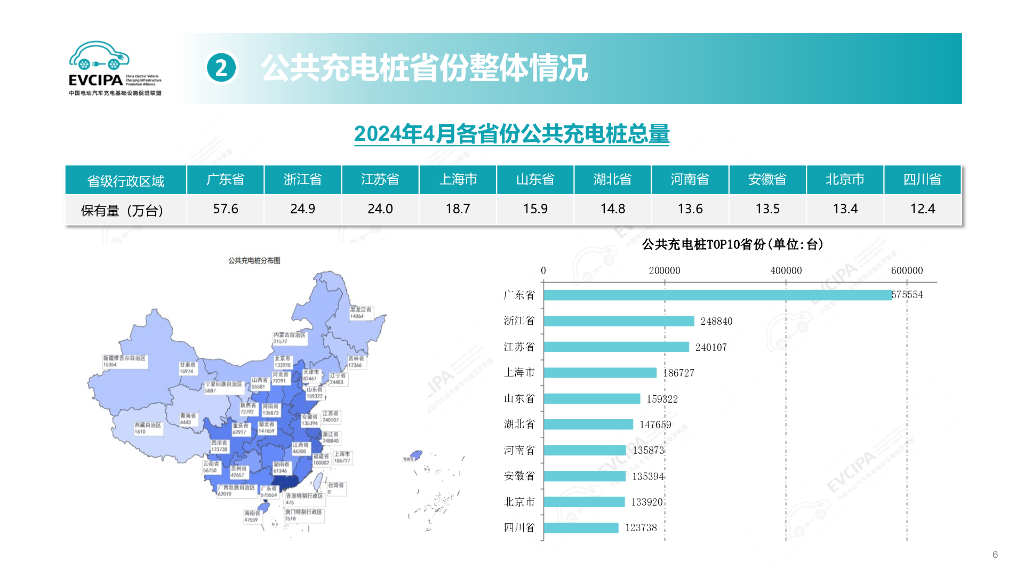
Task: Click the slide title 公共充电桩省份整体情况
Action: tap(428, 69)
